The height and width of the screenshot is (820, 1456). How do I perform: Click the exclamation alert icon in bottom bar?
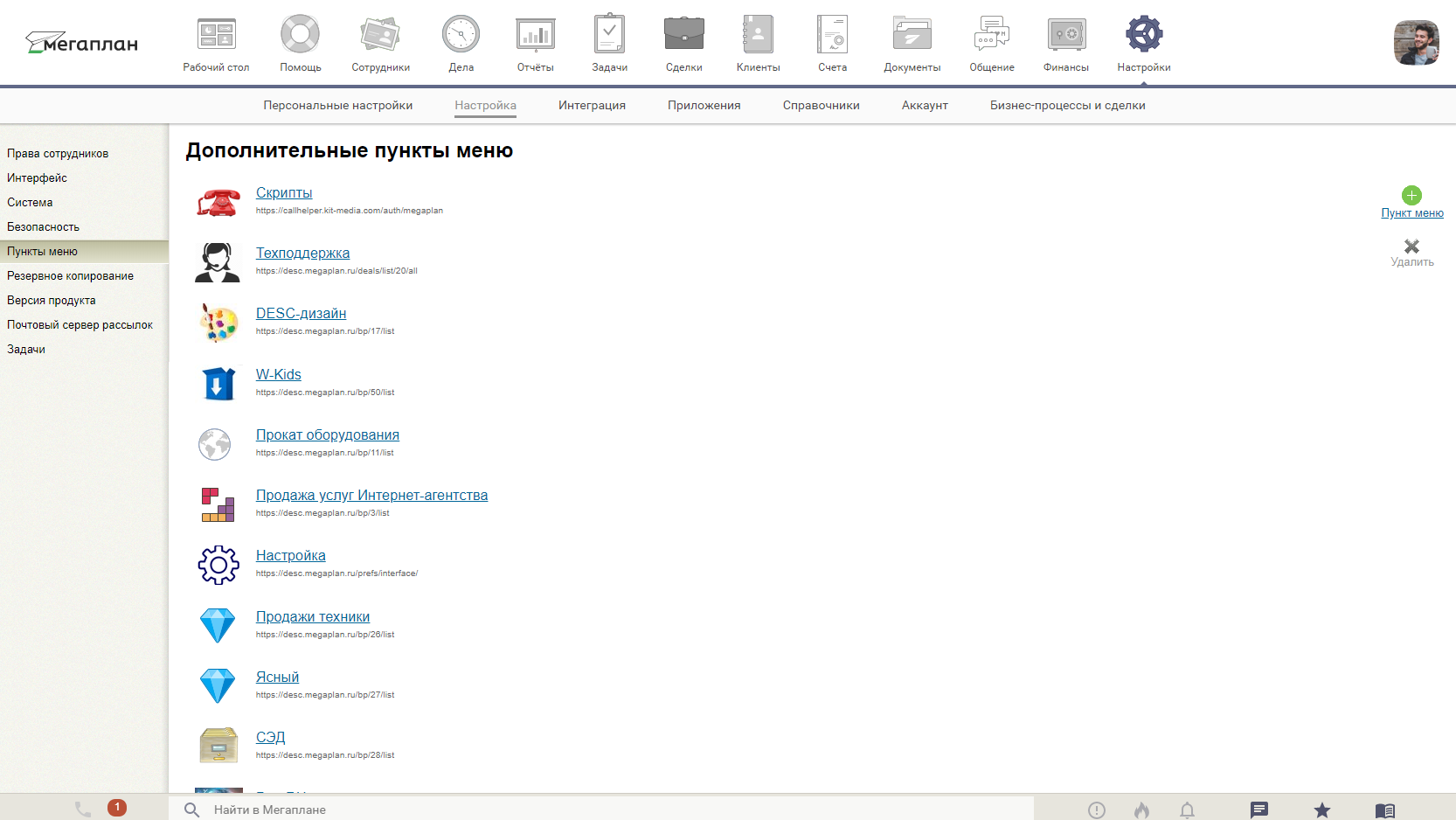tap(1097, 810)
